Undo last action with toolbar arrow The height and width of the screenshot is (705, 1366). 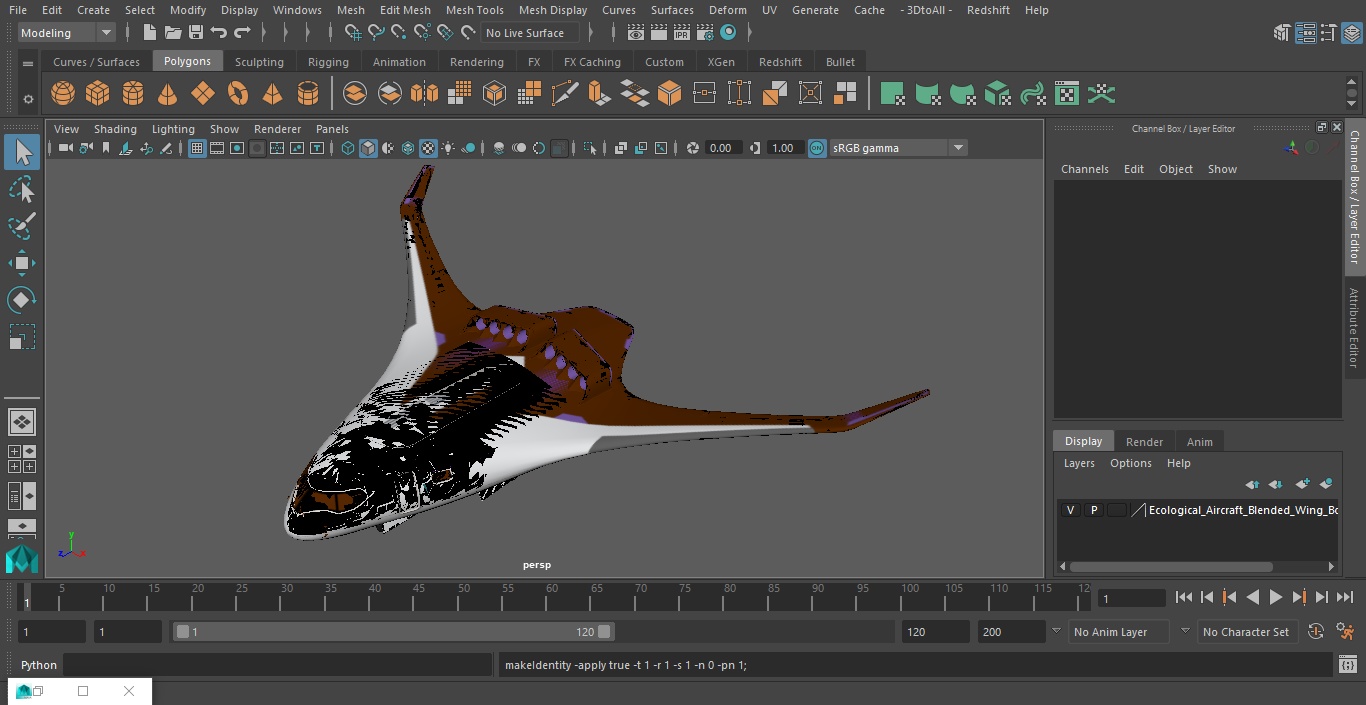(x=219, y=33)
